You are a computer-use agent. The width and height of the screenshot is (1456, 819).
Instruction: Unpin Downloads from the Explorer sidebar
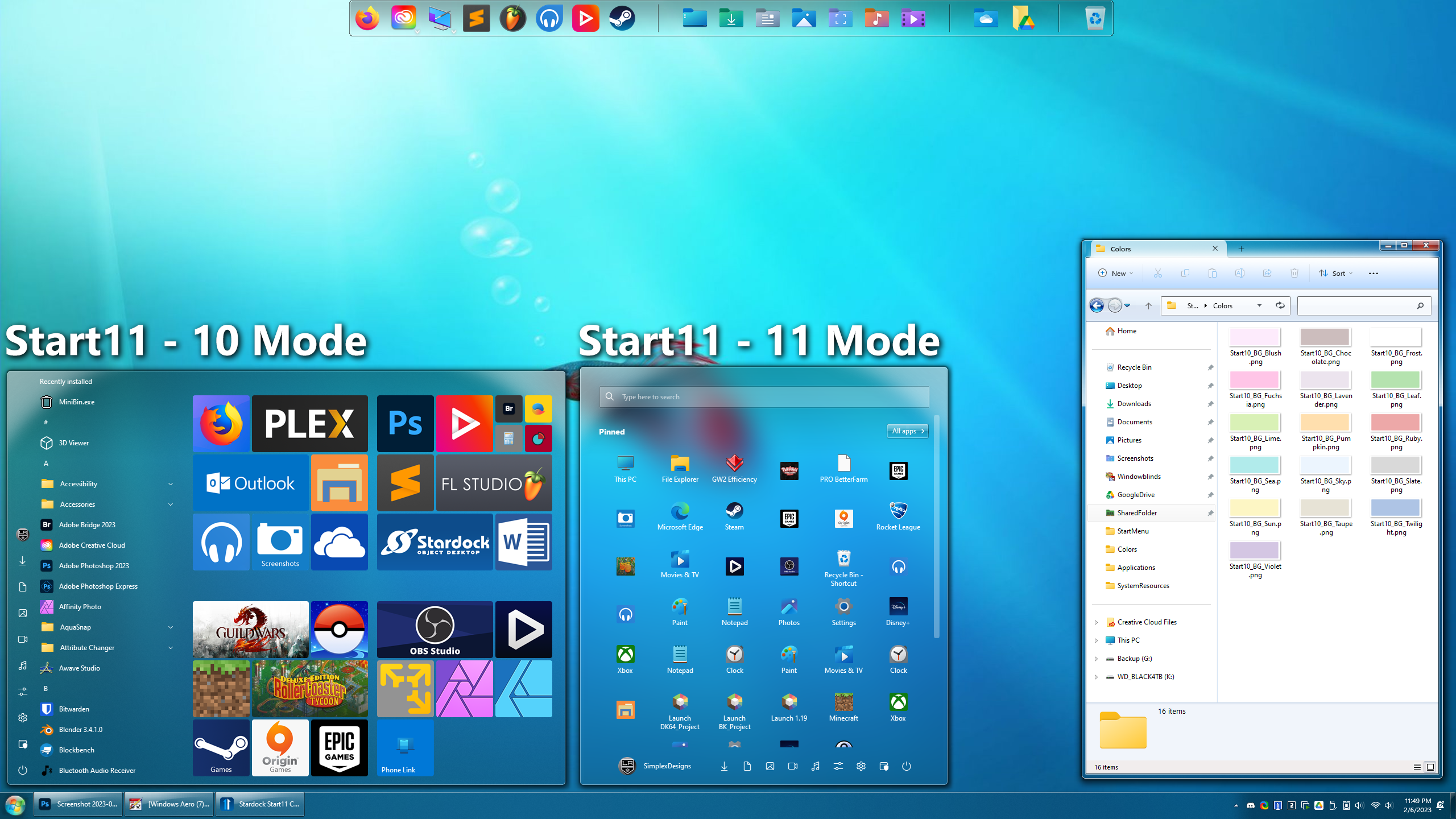(x=1210, y=404)
